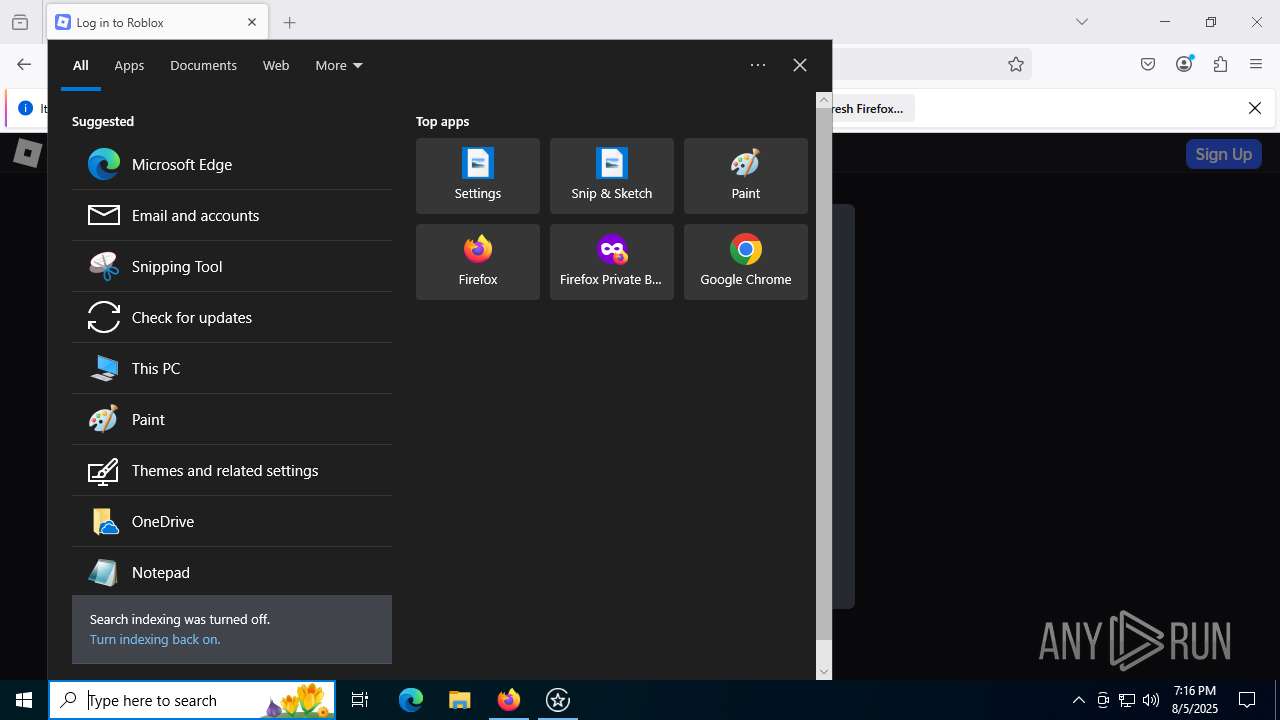Switch to Firefox on the taskbar
The width and height of the screenshot is (1280, 720).
(509, 700)
